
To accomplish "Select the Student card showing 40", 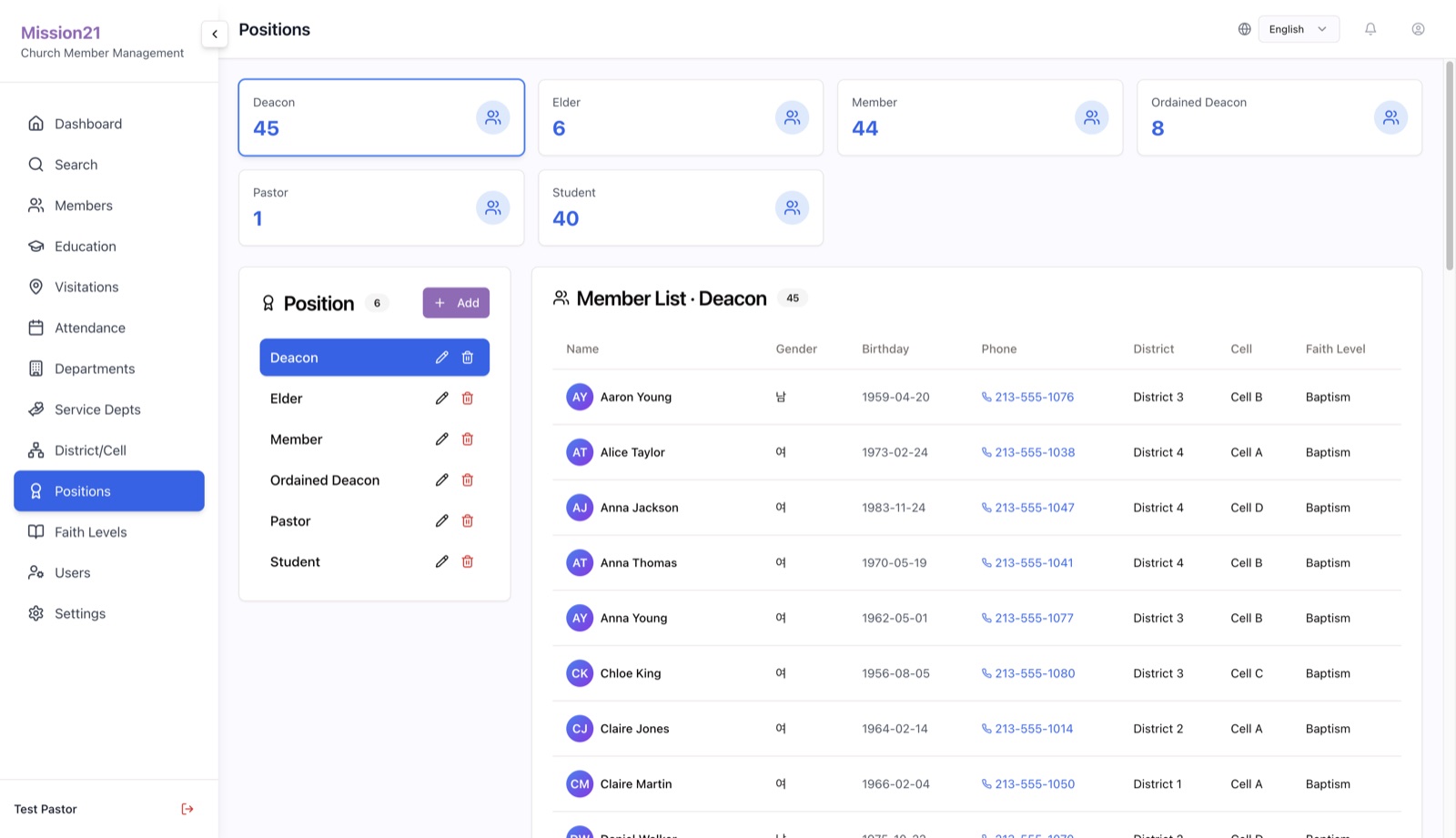I will 681,207.
